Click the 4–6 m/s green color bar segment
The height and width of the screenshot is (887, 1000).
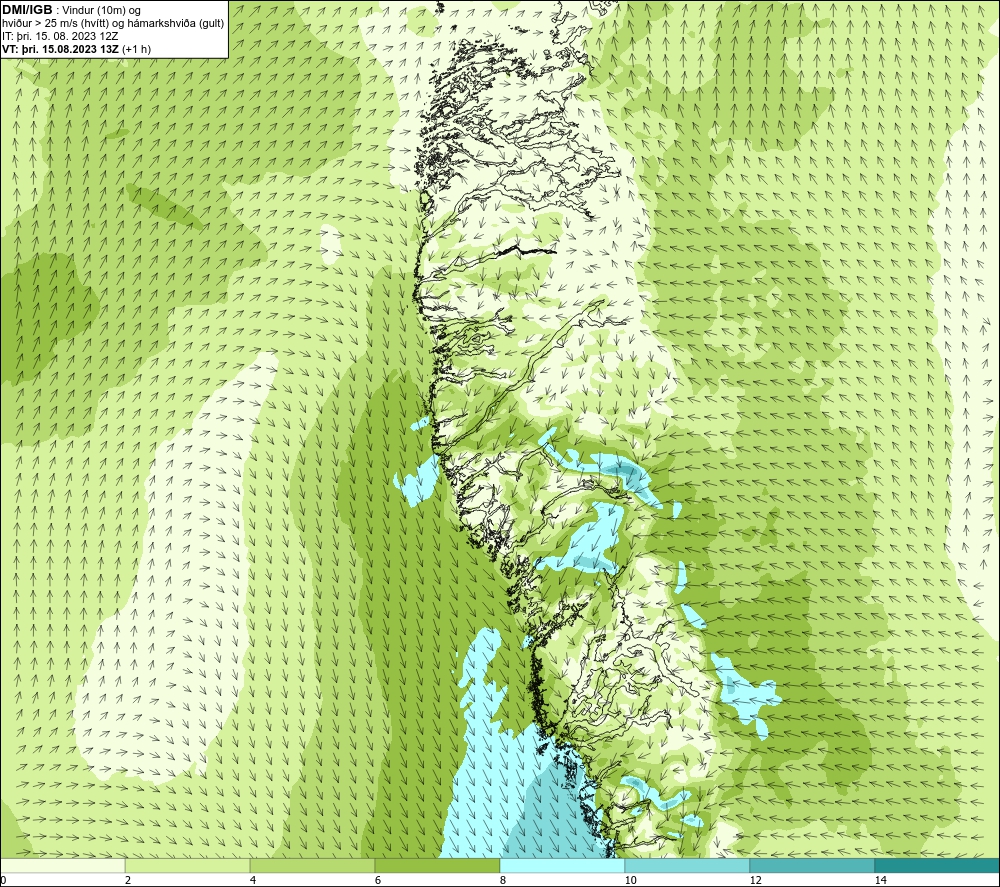(312, 865)
